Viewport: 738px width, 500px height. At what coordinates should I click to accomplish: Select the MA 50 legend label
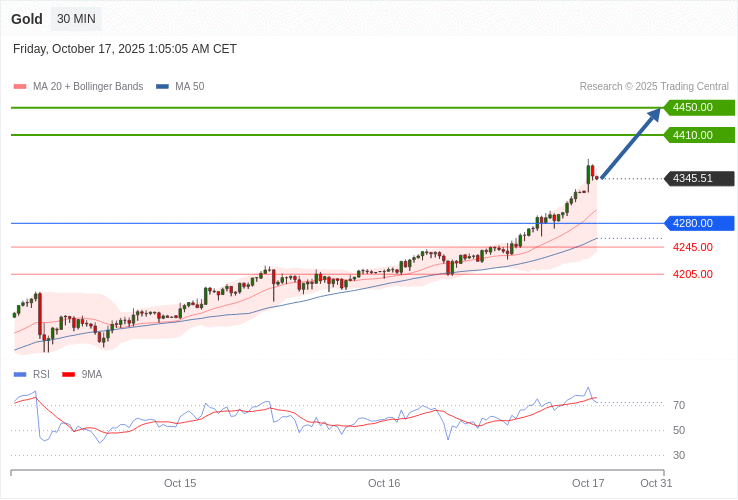coord(189,87)
